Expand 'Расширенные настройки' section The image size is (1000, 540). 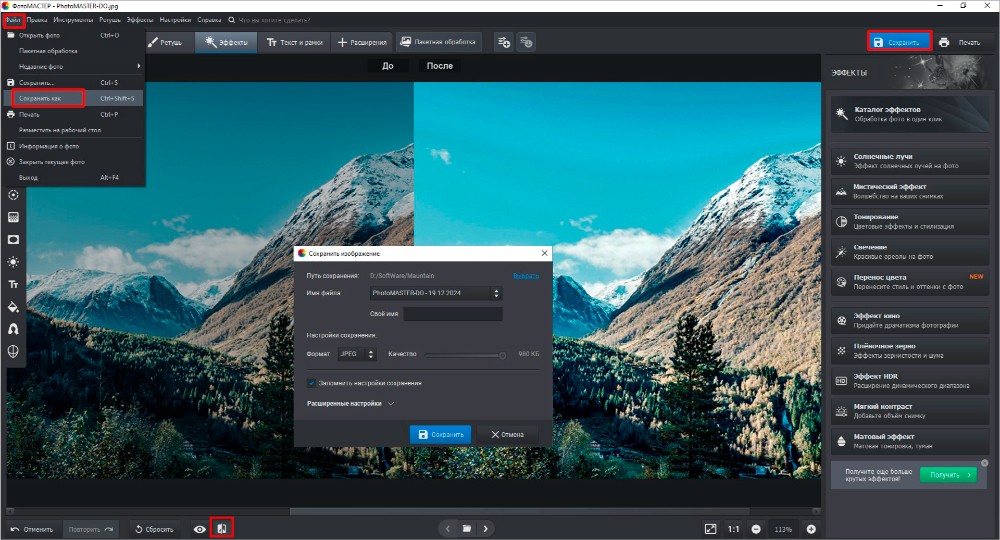pyautogui.click(x=350, y=404)
